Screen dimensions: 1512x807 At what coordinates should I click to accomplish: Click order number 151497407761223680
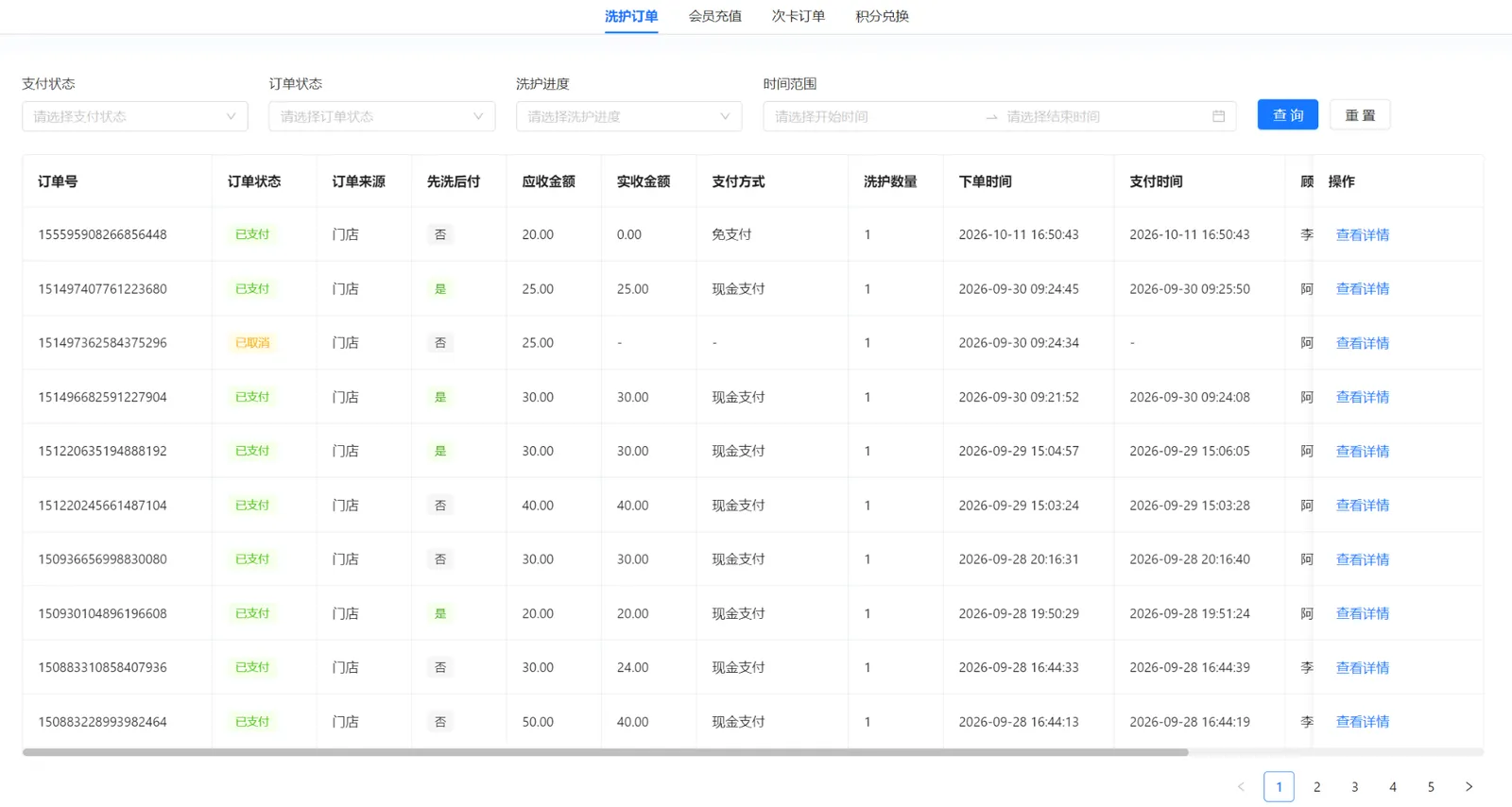click(x=102, y=289)
